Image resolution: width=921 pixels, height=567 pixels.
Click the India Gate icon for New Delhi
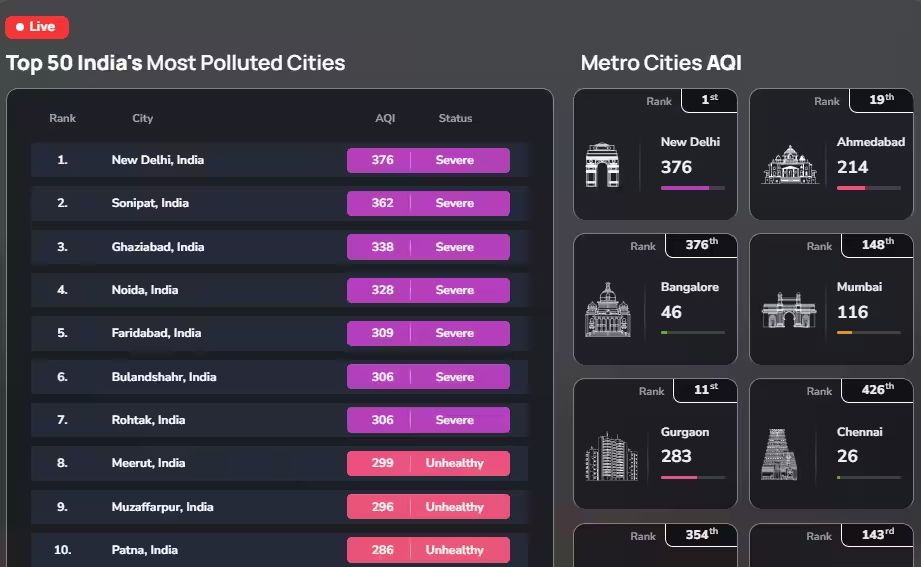[602, 165]
